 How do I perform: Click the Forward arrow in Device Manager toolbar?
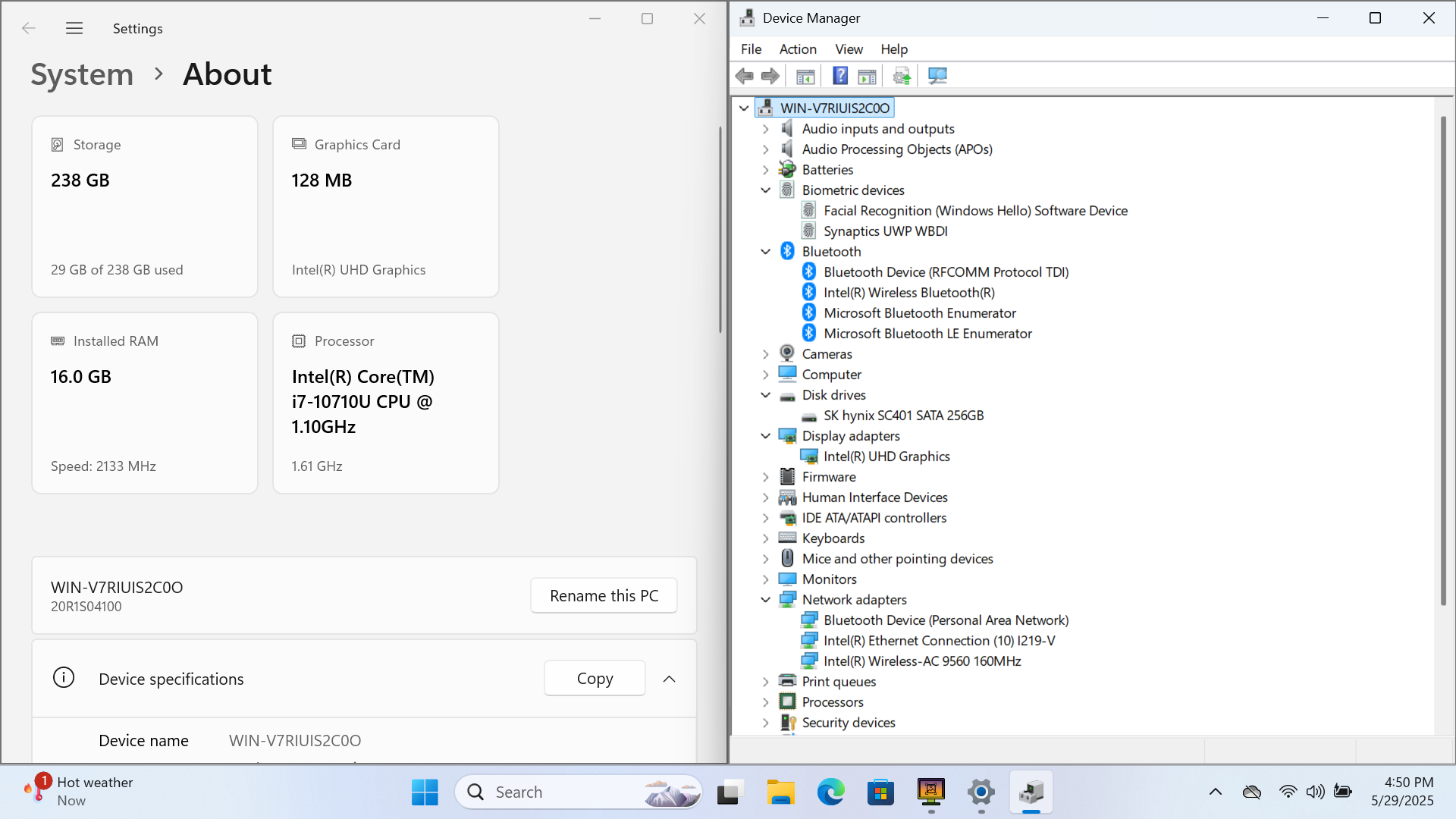click(x=770, y=76)
